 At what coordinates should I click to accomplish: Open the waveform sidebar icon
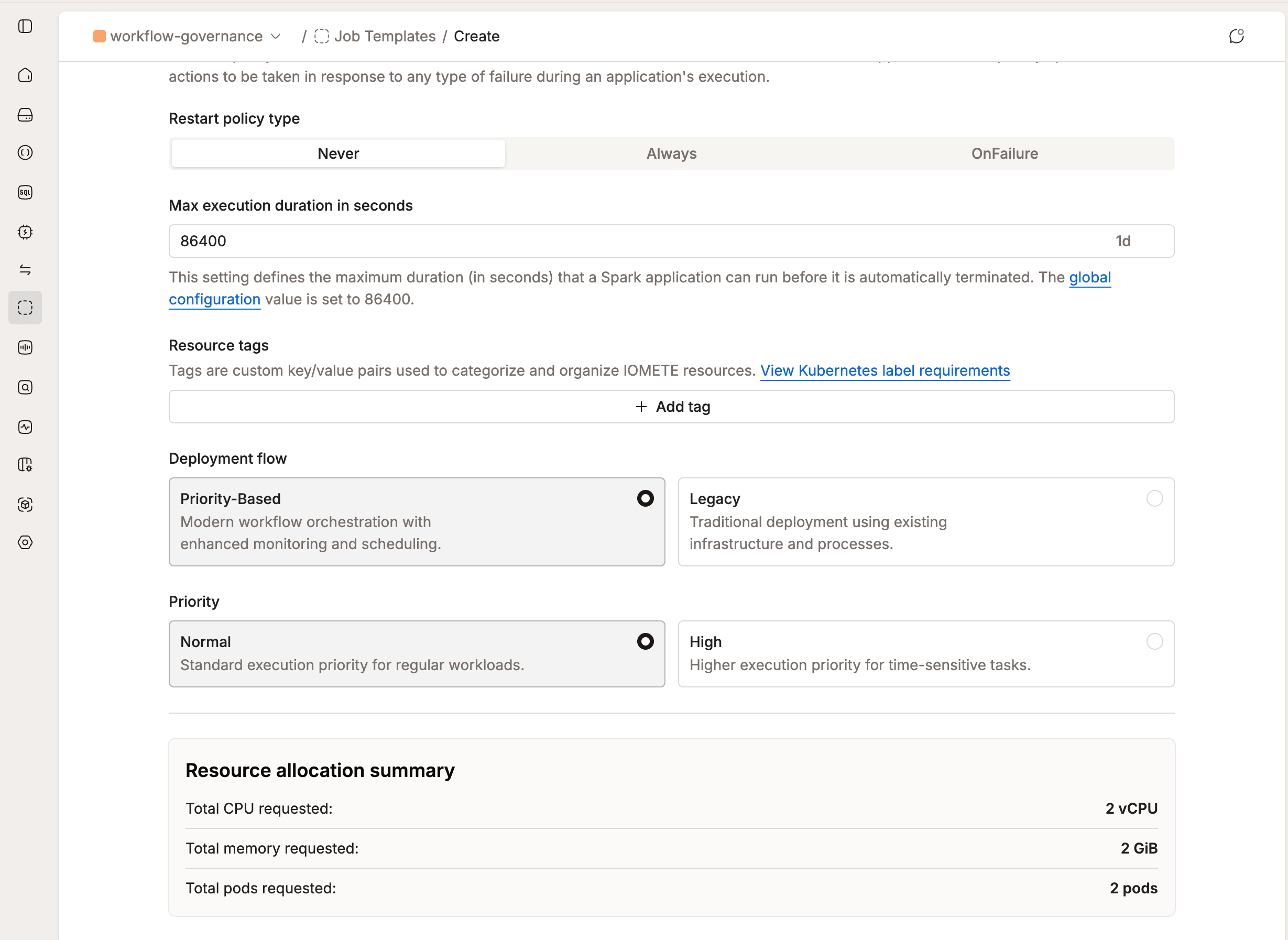coord(25,348)
